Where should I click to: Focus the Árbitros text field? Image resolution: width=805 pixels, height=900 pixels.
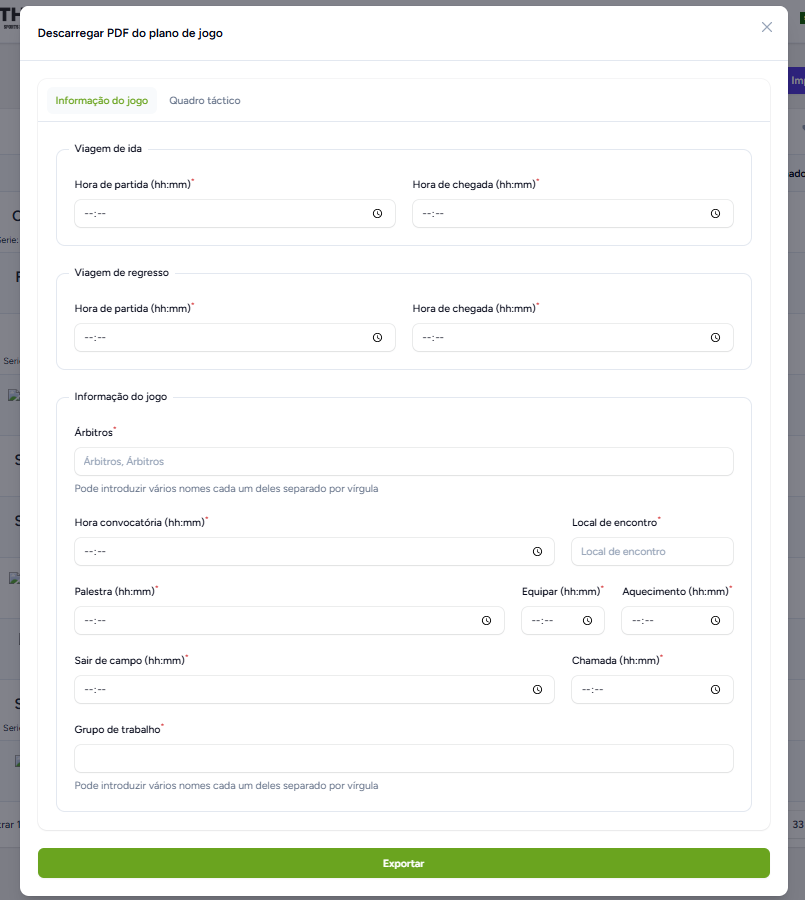click(x=404, y=461)
